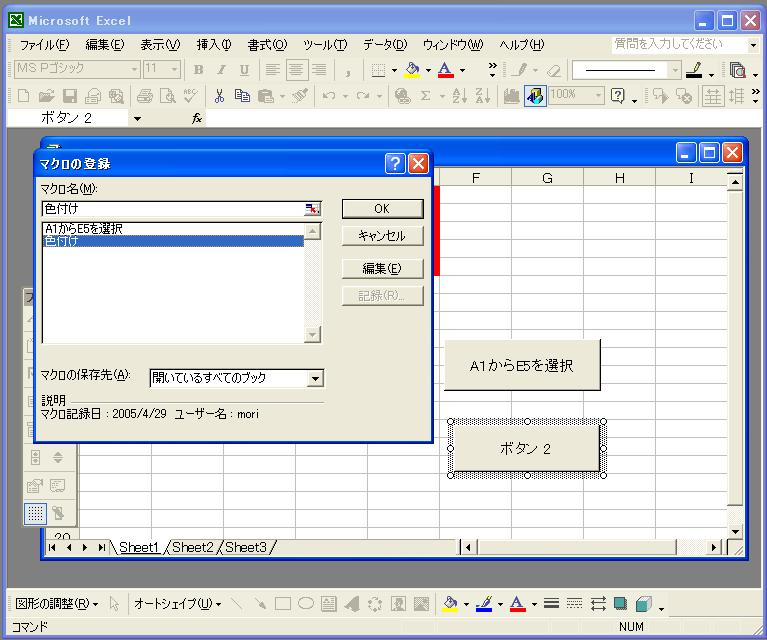Open the View menu (表示)
The image size is (767, 640).
click(160, 45)
